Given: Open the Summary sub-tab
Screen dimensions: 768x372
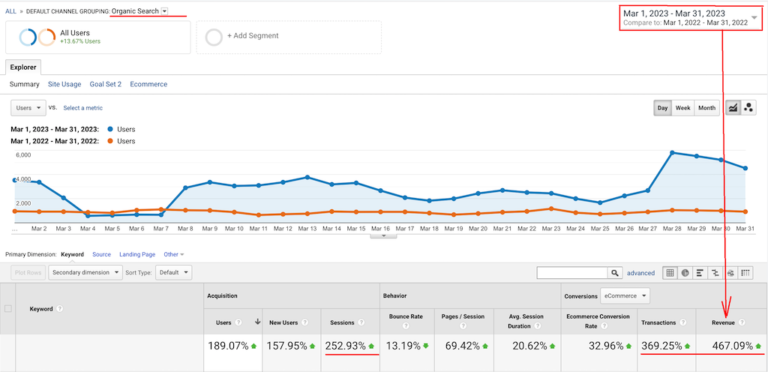Looking at the screenshot, I should [24, 84].
